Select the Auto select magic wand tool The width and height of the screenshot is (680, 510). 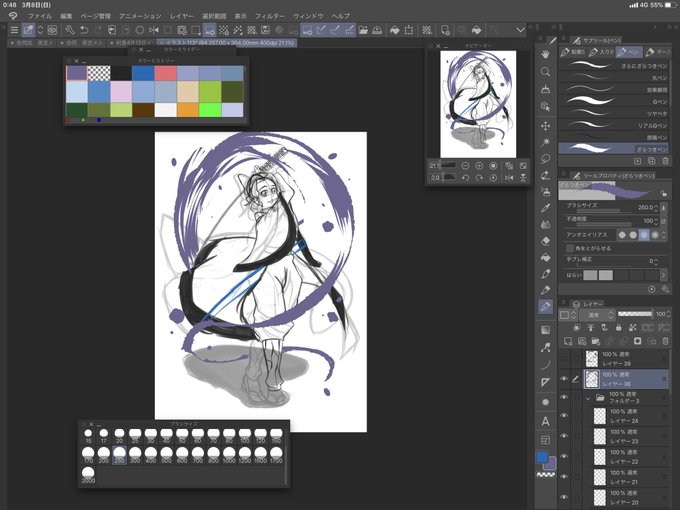[x=546, y=142]
